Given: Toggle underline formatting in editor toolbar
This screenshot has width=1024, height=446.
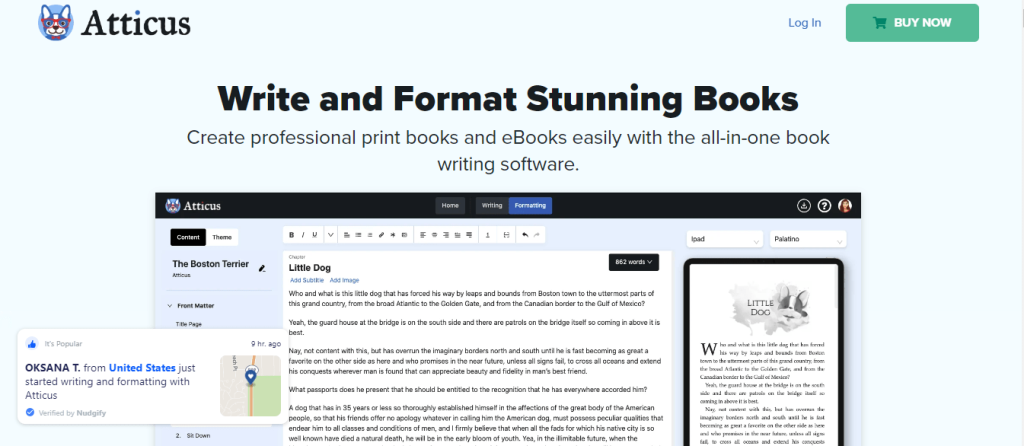Looking at the screenshot, I should tap(315, 234).
